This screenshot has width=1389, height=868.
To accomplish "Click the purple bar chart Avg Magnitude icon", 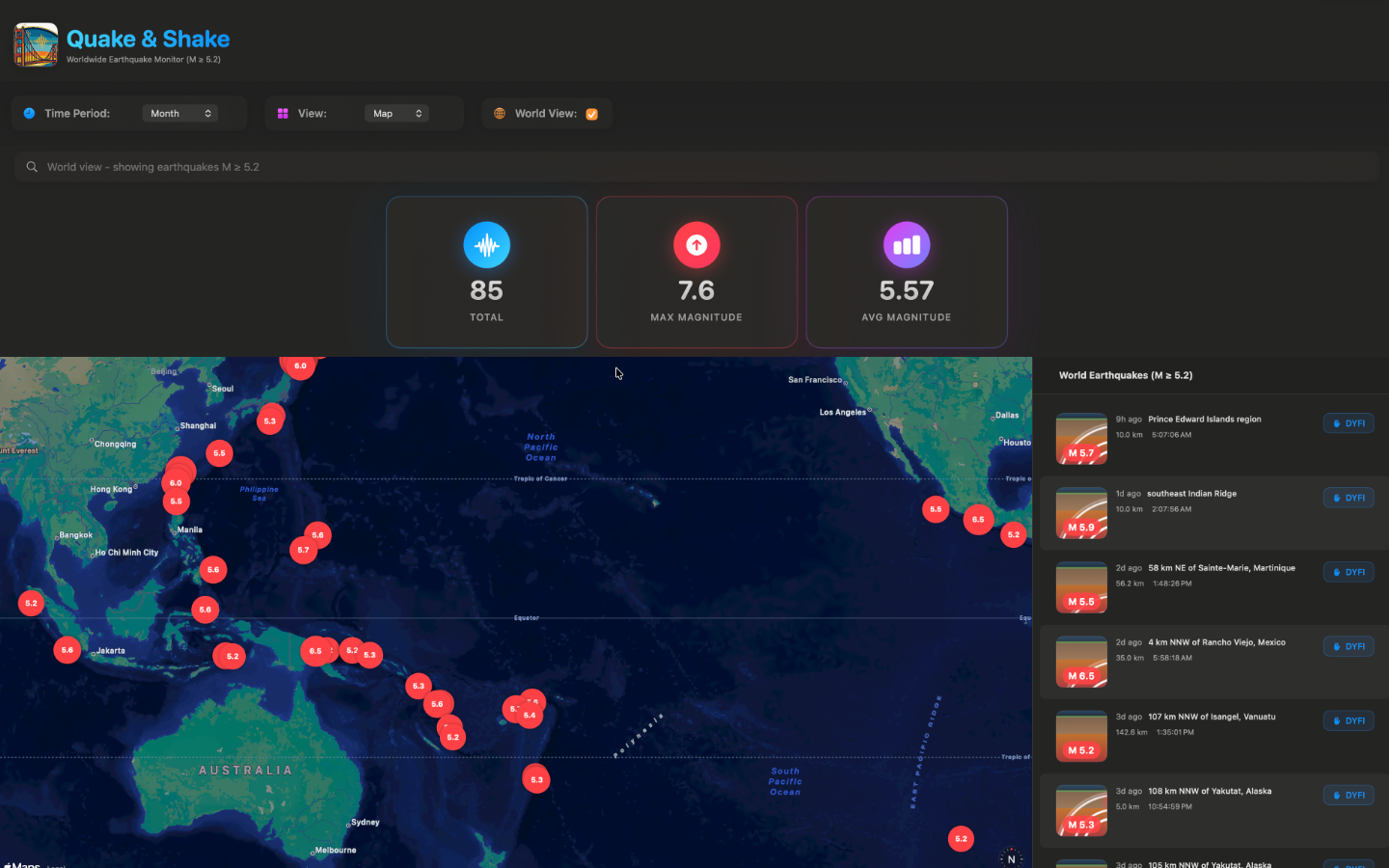I will [x=907, y=245].
